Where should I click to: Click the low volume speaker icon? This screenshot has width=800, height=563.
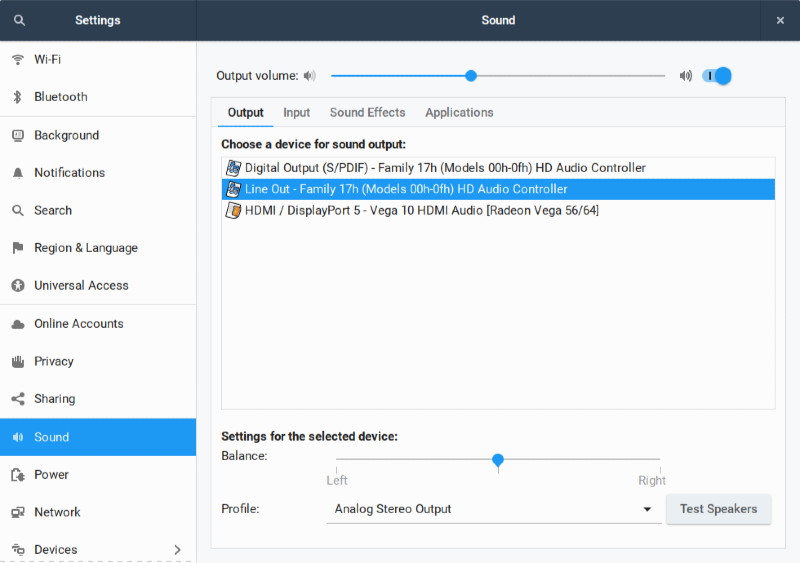pos(310,76)
